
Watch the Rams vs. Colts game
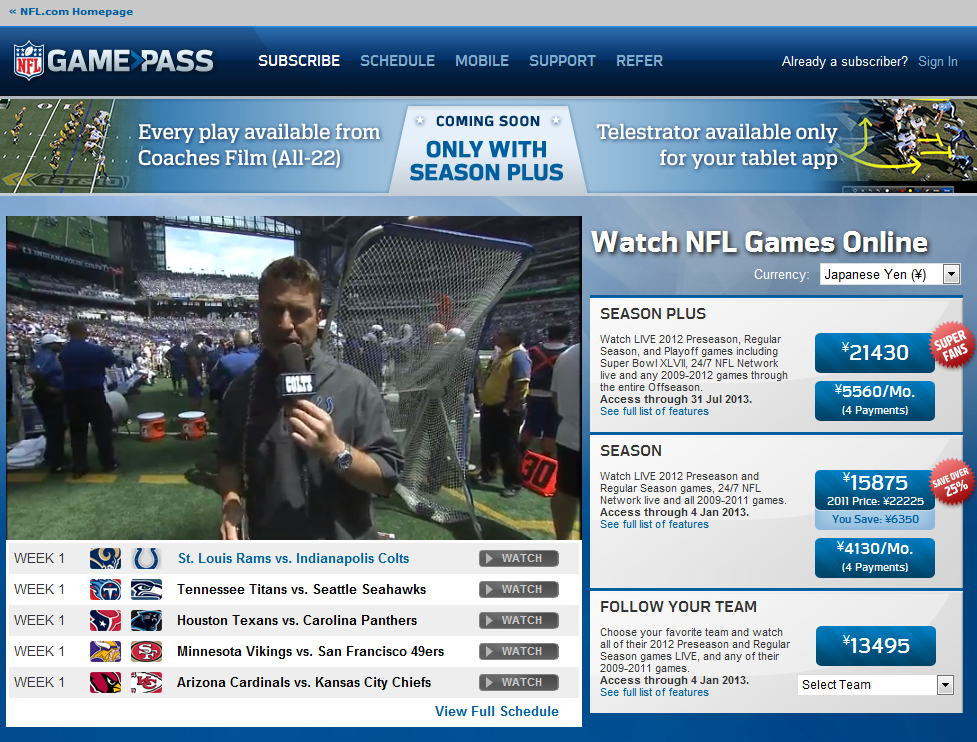click(518, 558)
